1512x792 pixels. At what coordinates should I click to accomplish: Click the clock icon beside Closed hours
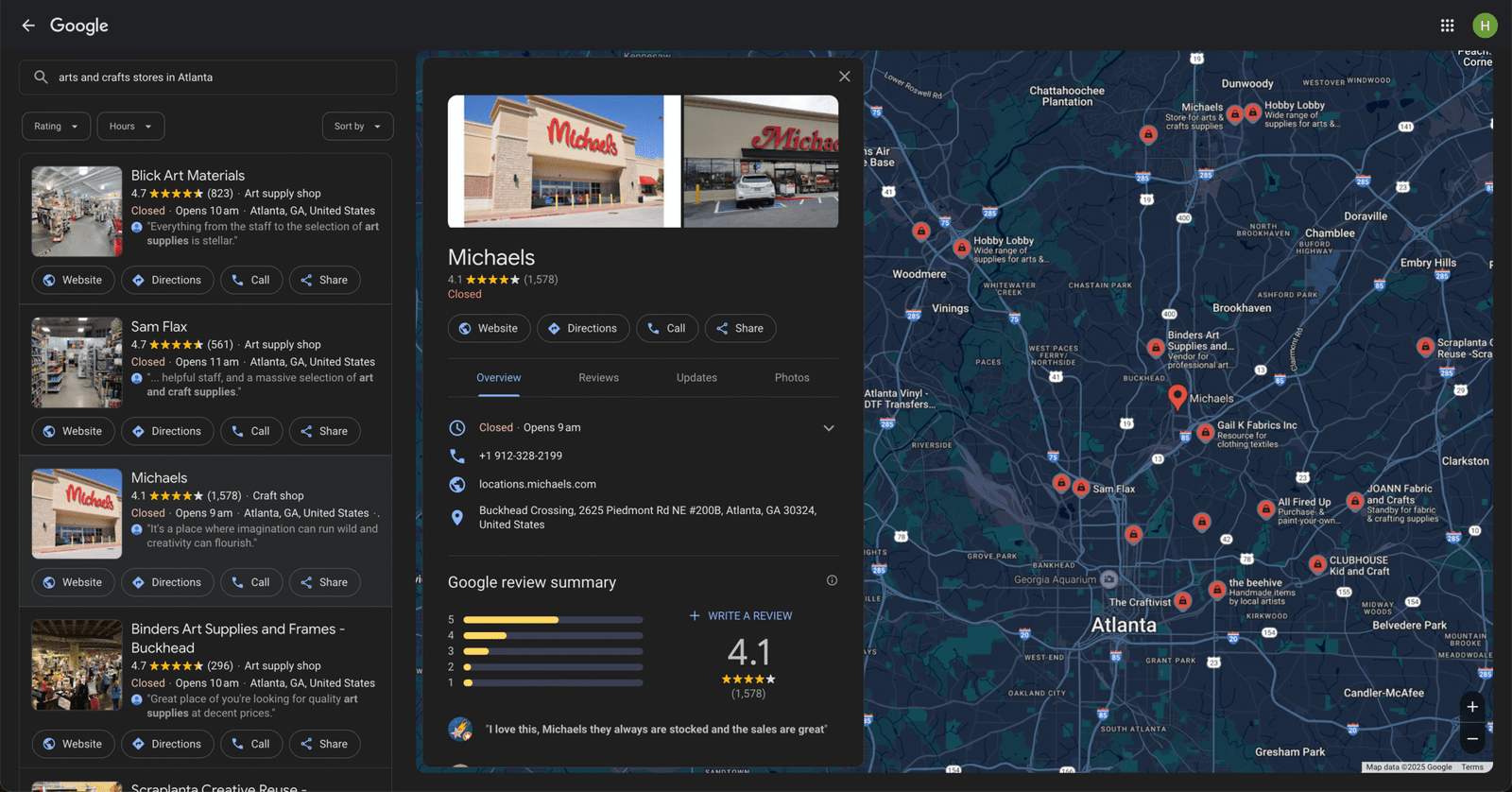[x=457, y=428]
